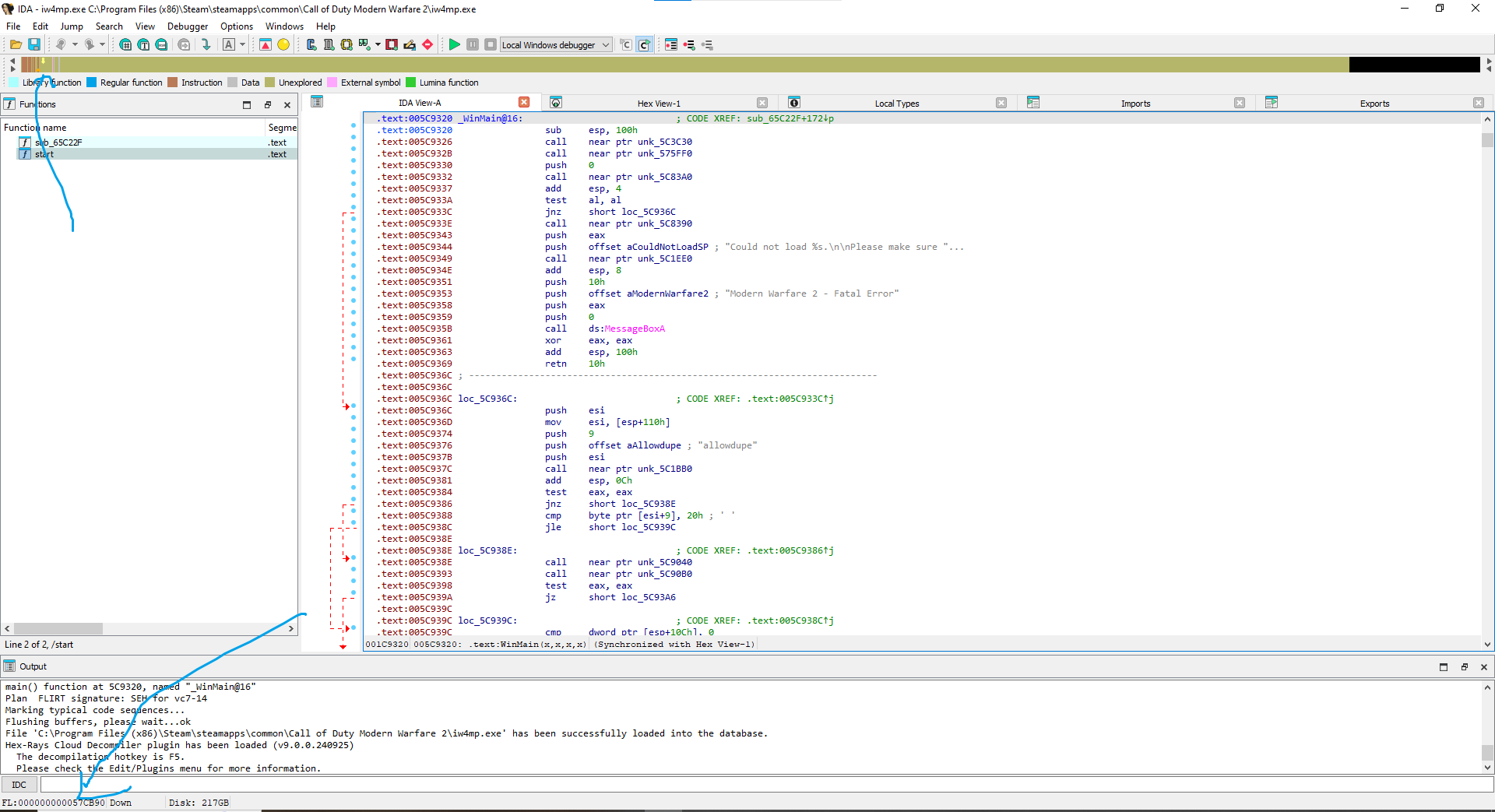
Task: Click the red diamond stop-sign icon
Action: click(427, 44)
